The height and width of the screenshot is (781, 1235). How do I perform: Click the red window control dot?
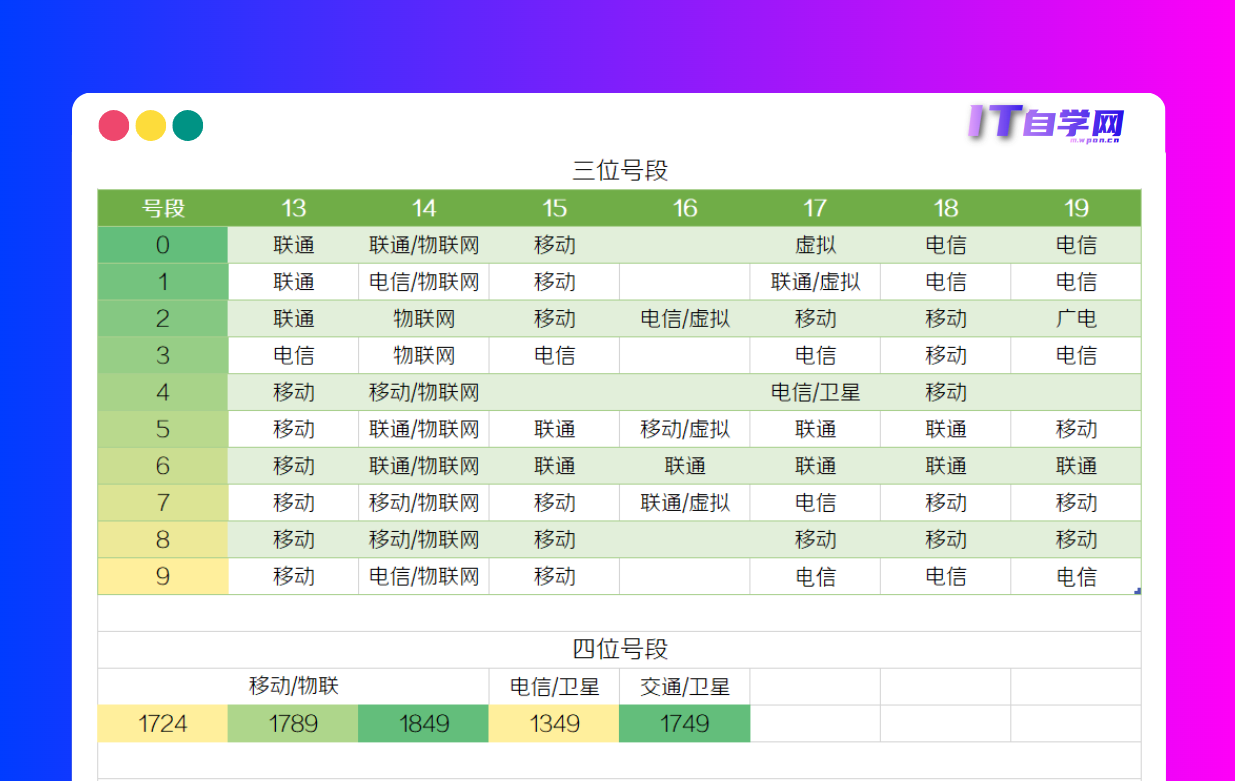[x=113, y=125]
